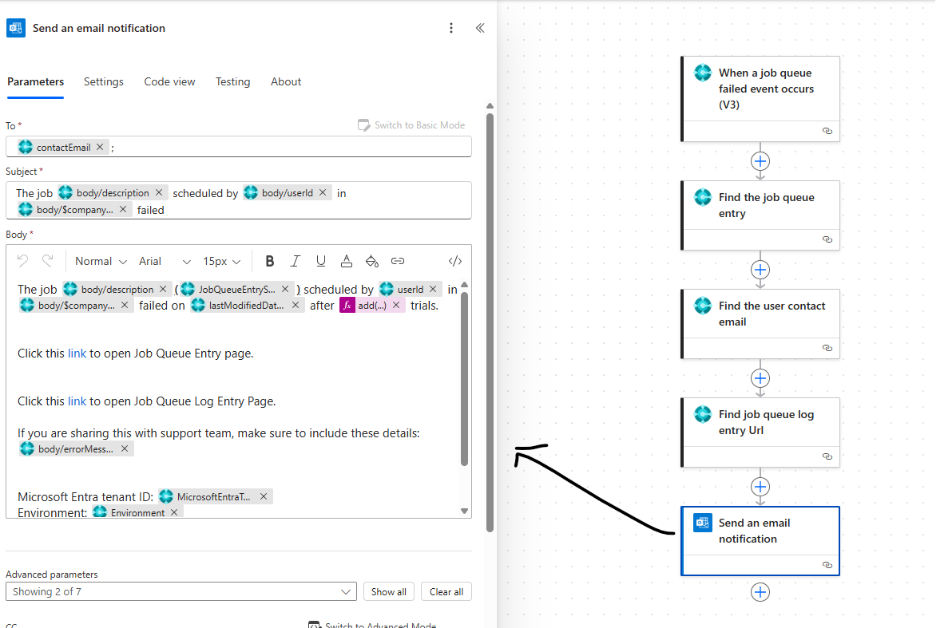Open the font color picker
This screenshot has height=628, width=936.
click(346, 260)
